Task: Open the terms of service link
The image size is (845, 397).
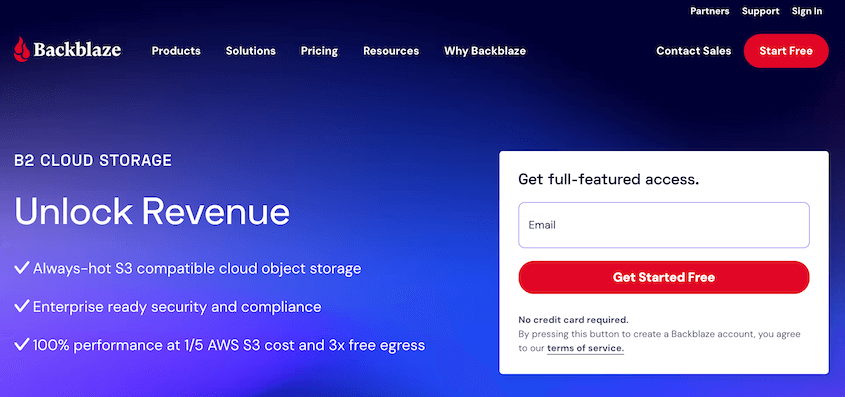Action: 585,348
